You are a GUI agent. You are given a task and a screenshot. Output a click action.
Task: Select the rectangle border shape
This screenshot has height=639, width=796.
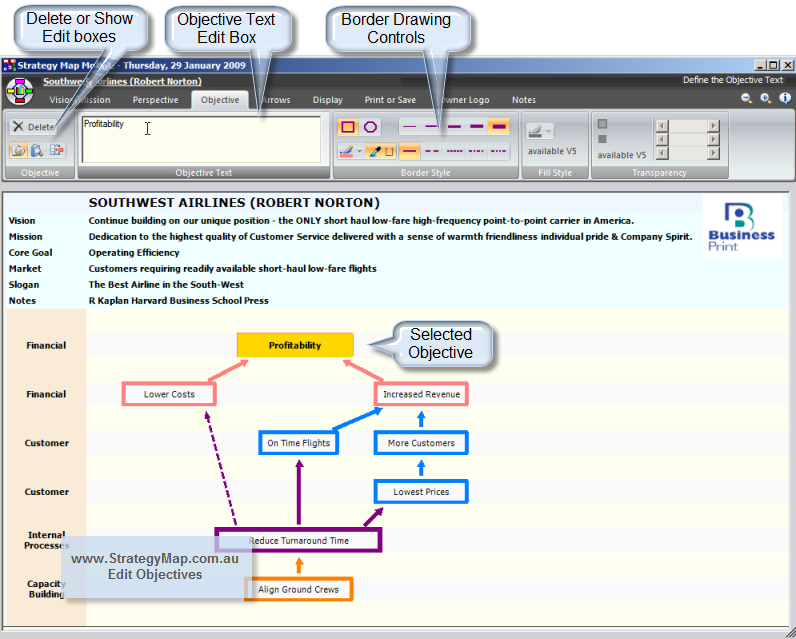point(348,126)
